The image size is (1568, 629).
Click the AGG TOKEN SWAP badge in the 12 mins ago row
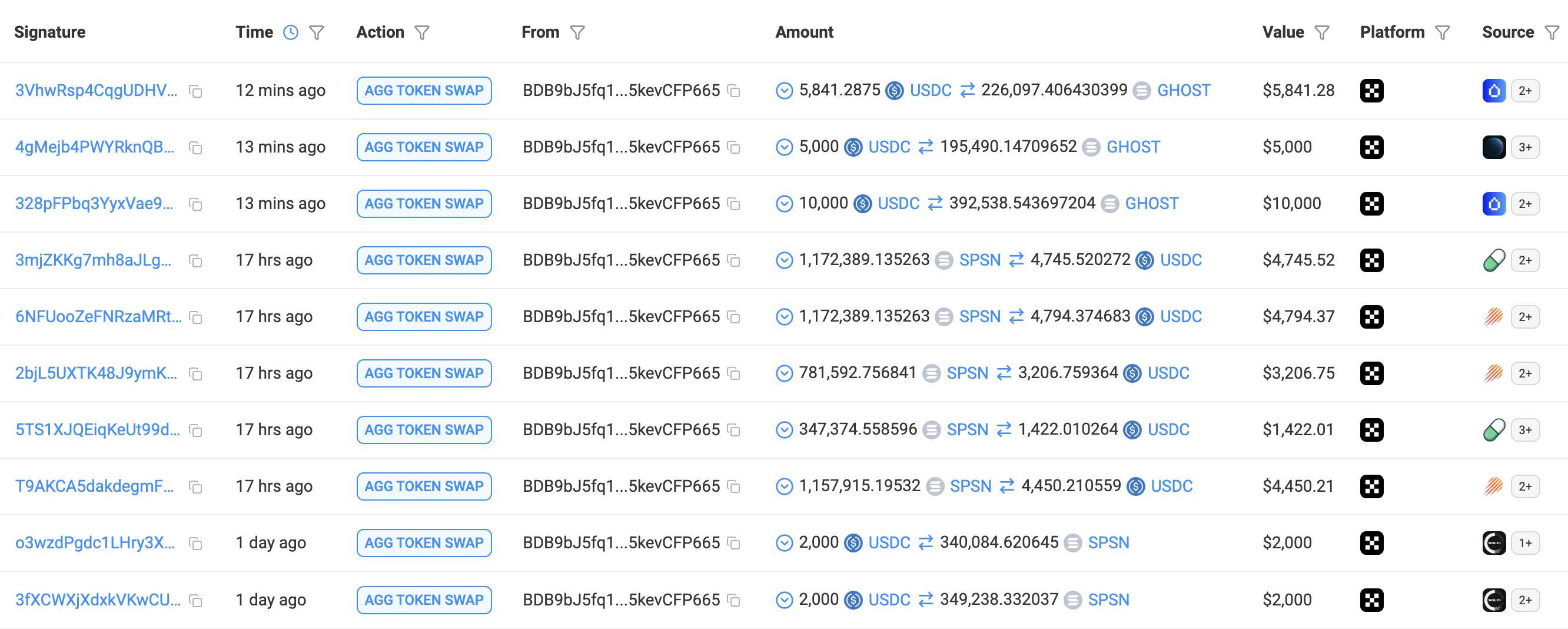click(x=424, y=91)
